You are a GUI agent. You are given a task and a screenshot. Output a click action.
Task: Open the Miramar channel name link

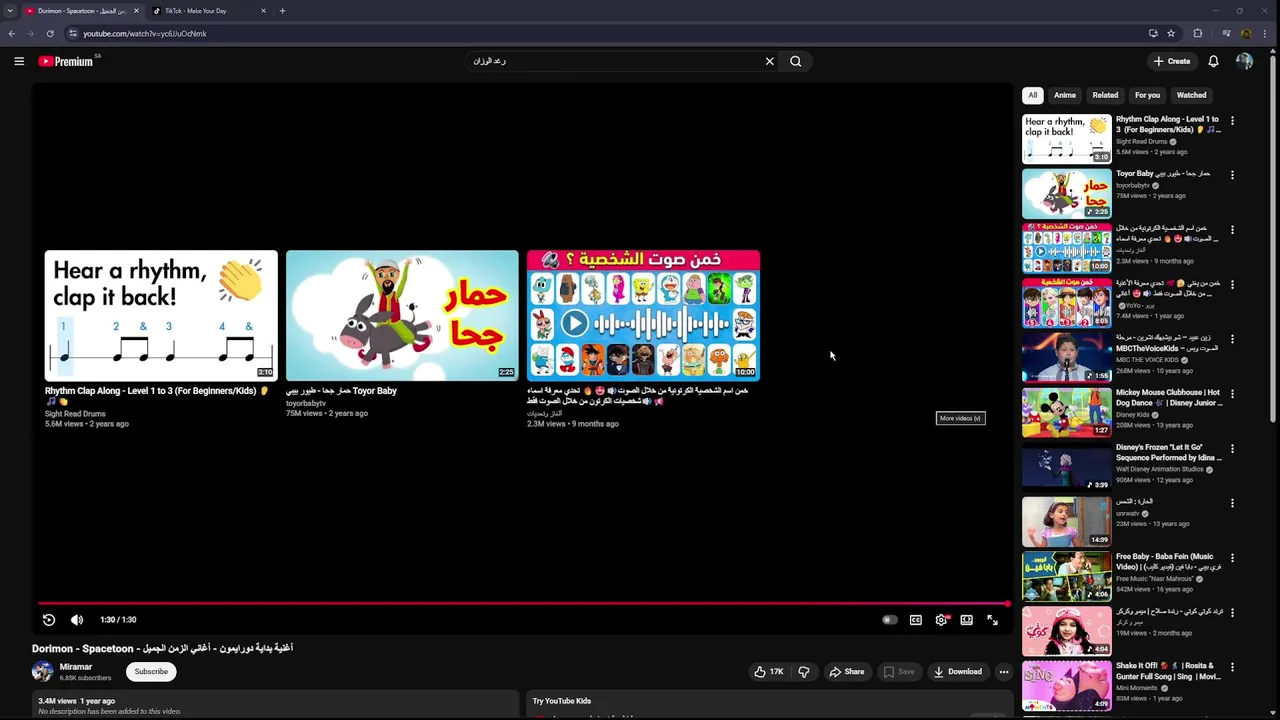tap(76, 667)
